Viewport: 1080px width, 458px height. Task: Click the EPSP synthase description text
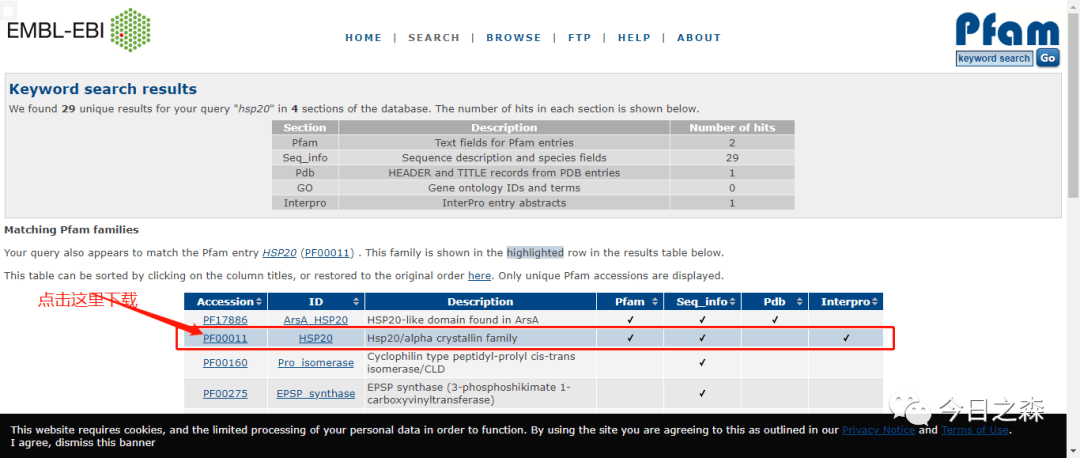469,393
